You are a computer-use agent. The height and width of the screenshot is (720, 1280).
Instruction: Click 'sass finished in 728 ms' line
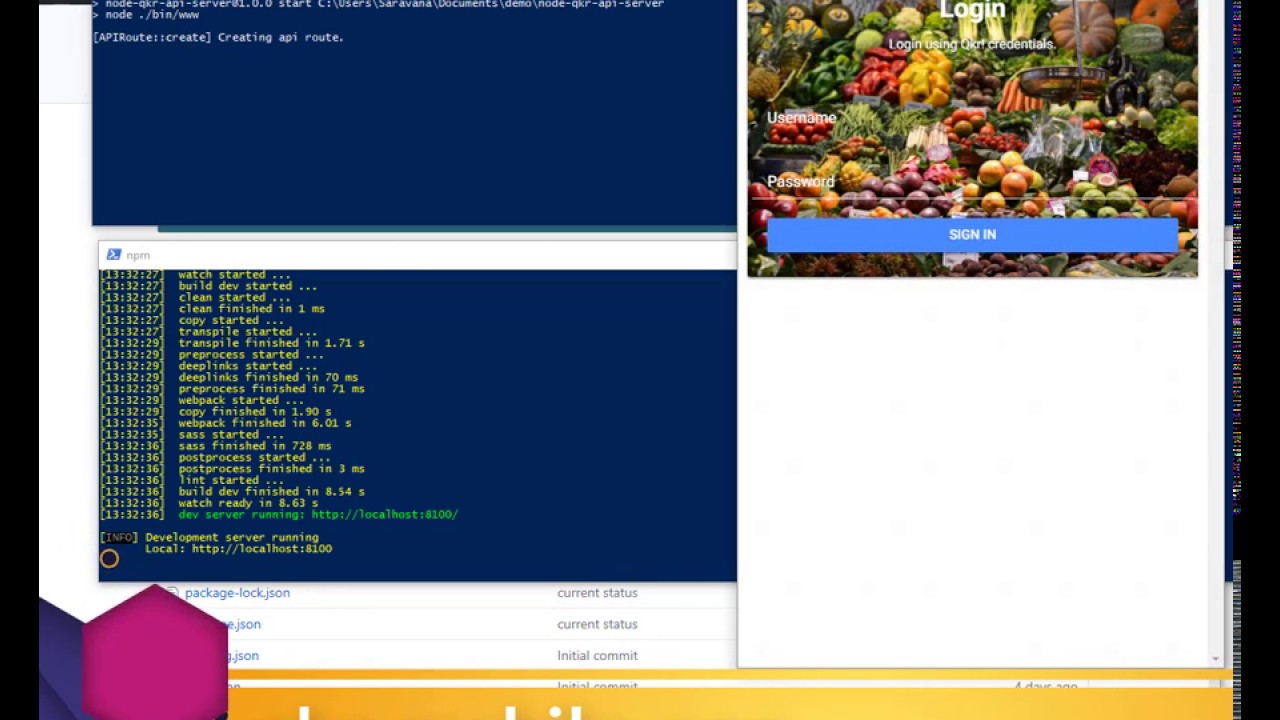click(x=255, y=446)
